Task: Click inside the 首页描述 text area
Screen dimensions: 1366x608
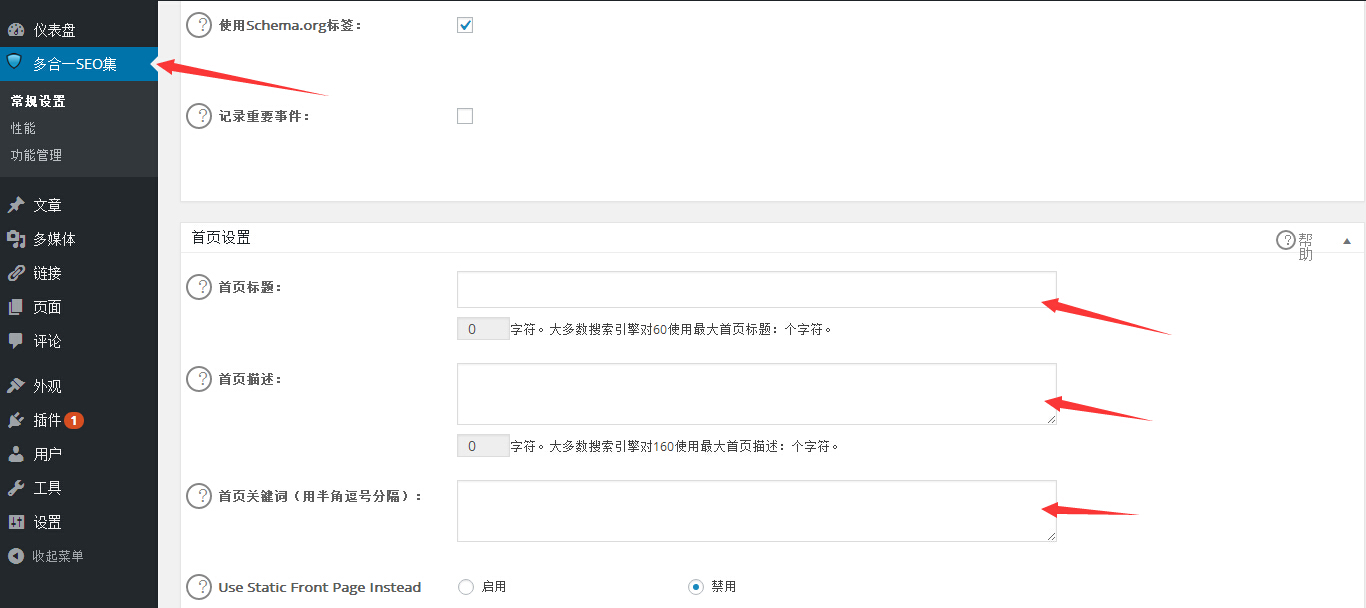Action: point(755,393)
